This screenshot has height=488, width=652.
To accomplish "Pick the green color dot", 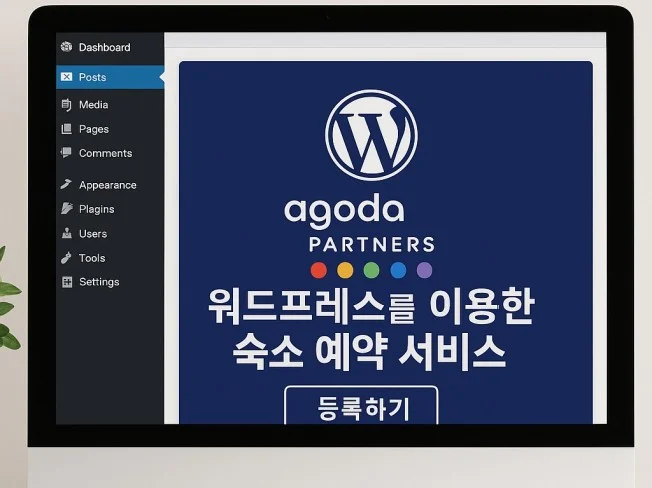I will [372, 270].
